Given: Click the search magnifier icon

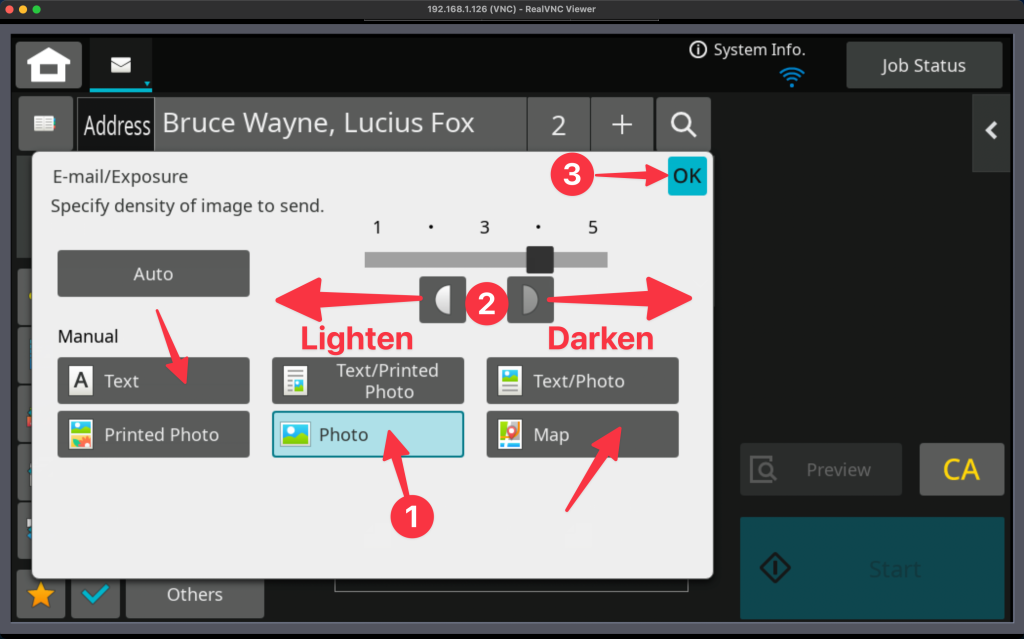Looking at the screenshot, I should coord(683,124).
